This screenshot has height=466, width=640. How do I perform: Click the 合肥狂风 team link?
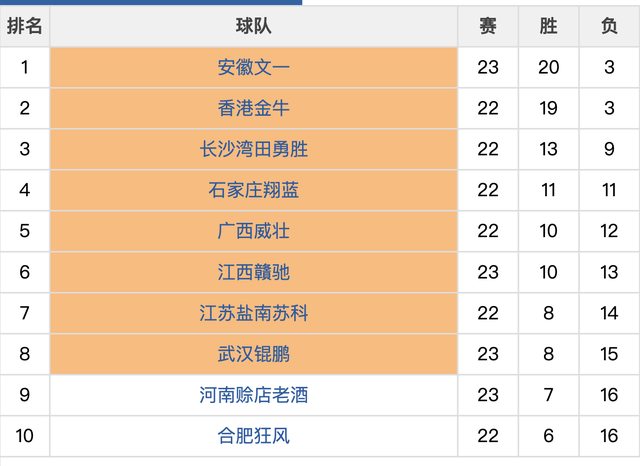(254, 436)
